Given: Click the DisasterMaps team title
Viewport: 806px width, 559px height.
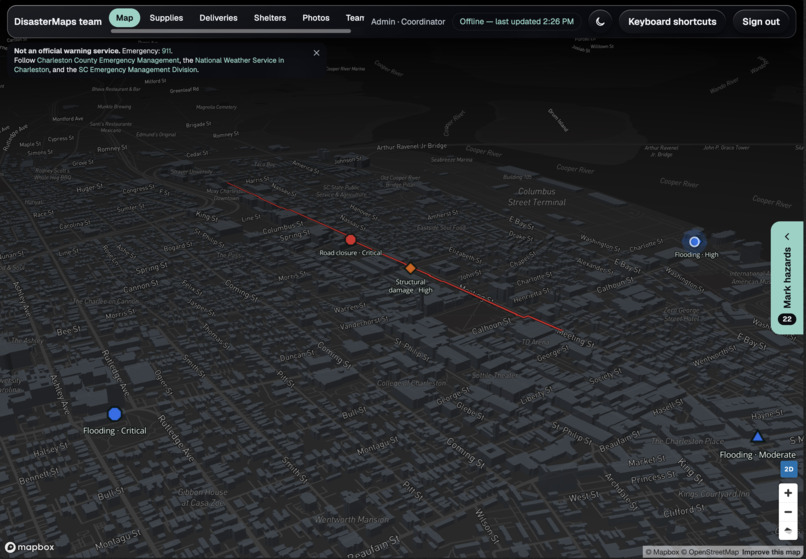Looking at the screenshot, I should [58, 22].
